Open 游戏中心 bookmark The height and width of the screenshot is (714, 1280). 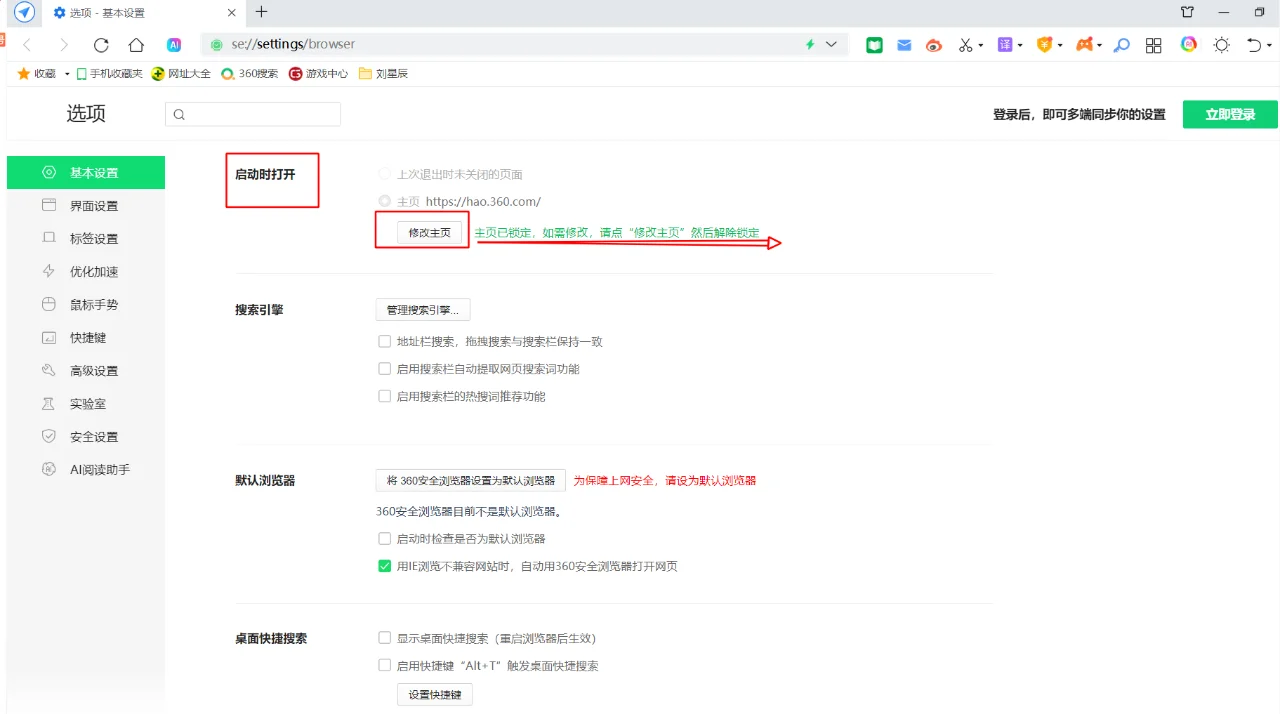(x=318, y=74)
